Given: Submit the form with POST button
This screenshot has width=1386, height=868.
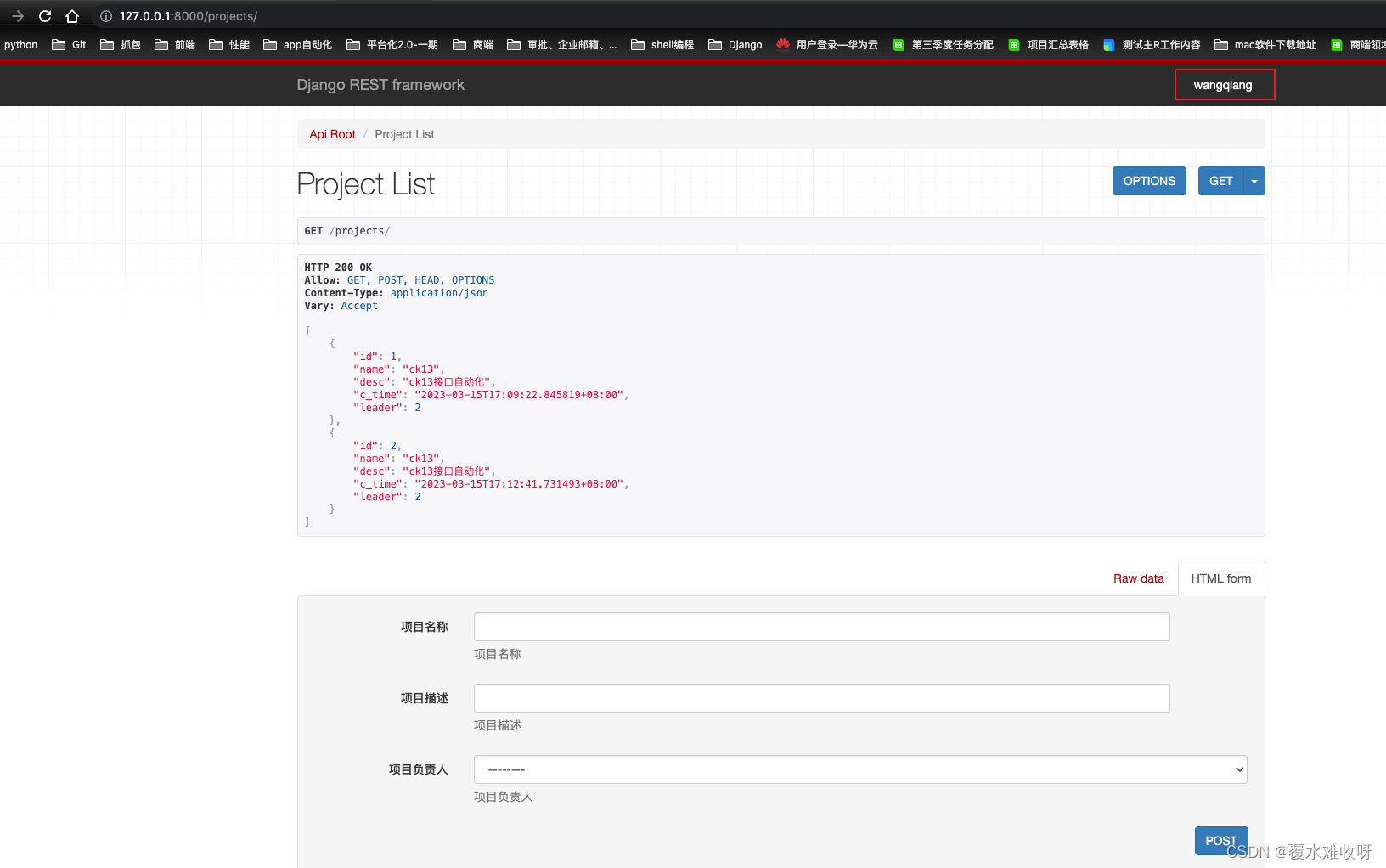Looking at the screenshot, I should [x=1221, y=841].
